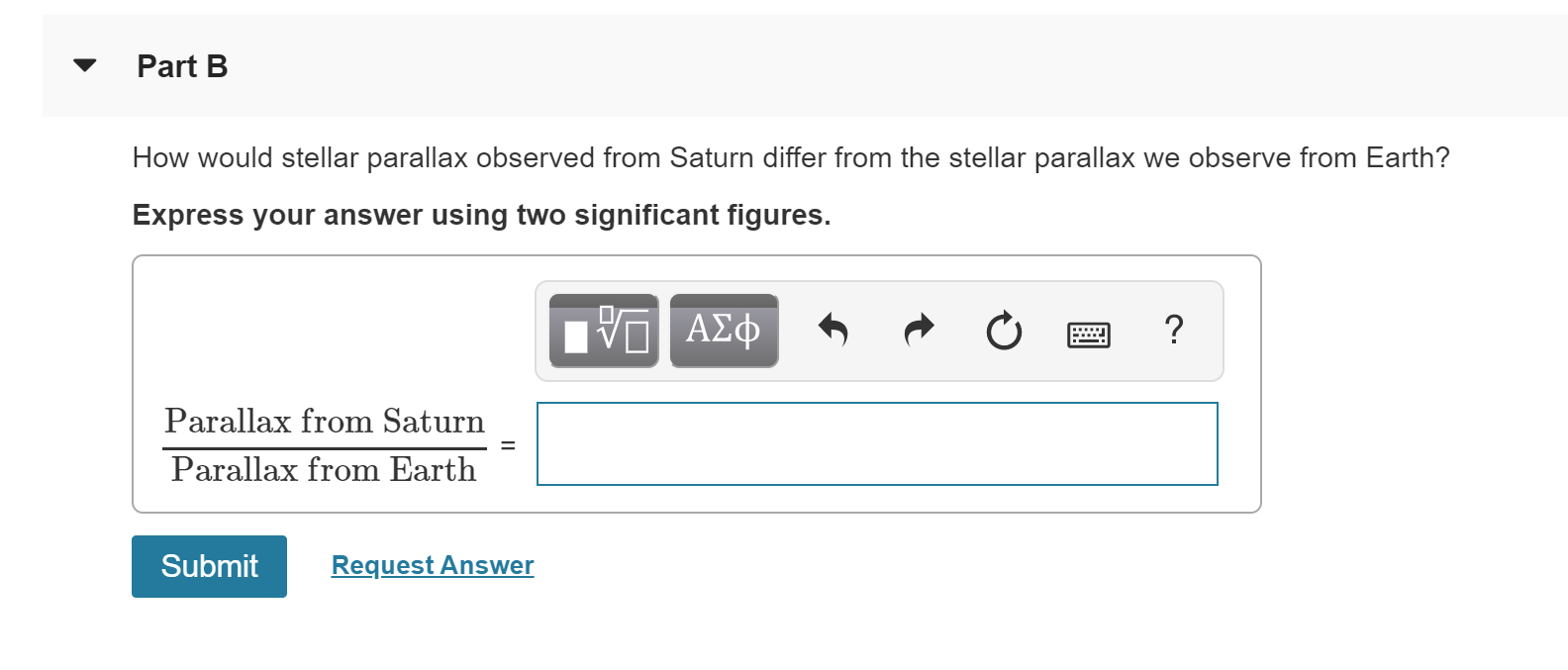Select the equals sign beside the fraction

pyautogui.click(x=510, y=444)
